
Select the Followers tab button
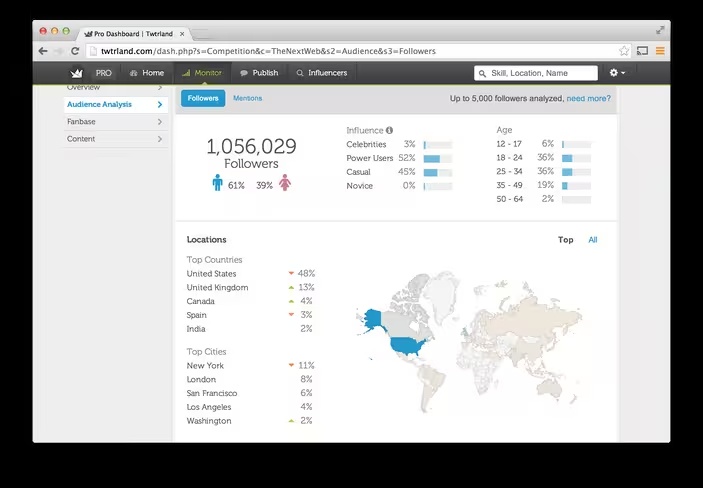[203, 98]
